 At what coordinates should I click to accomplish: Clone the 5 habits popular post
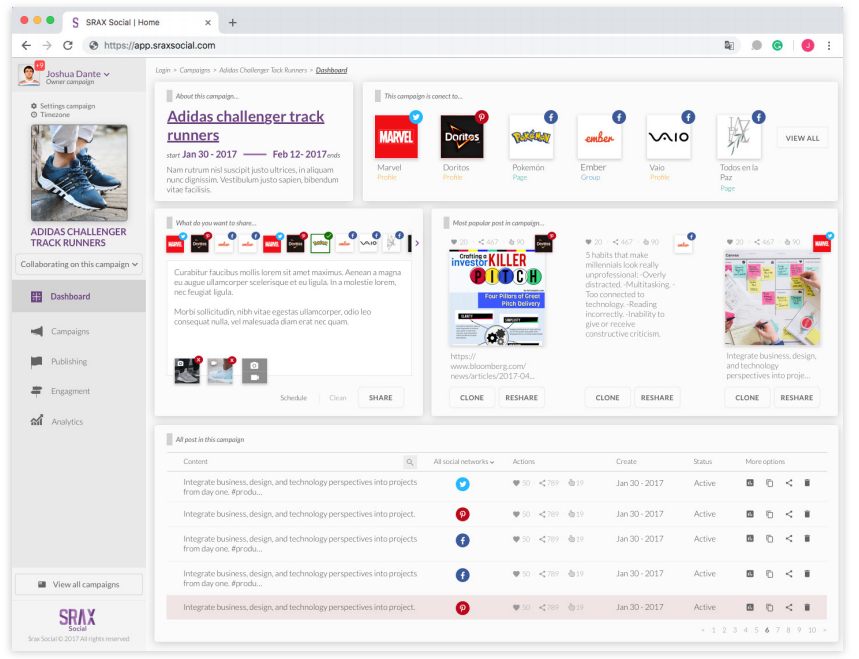[608, 398]
